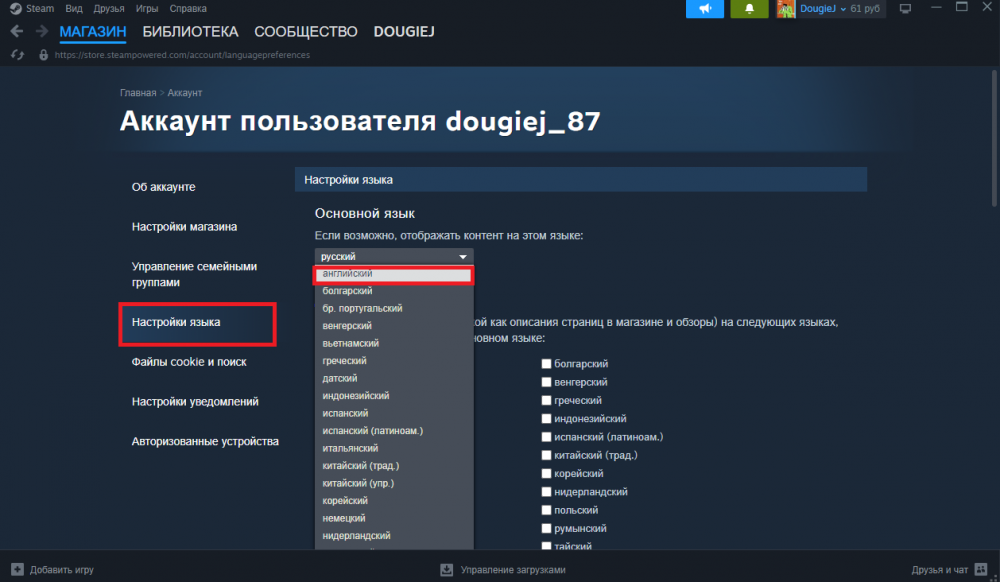The image size is (1000, 582).
Task: Click the download icon for Управление загрузками
Action: (446, 569)
